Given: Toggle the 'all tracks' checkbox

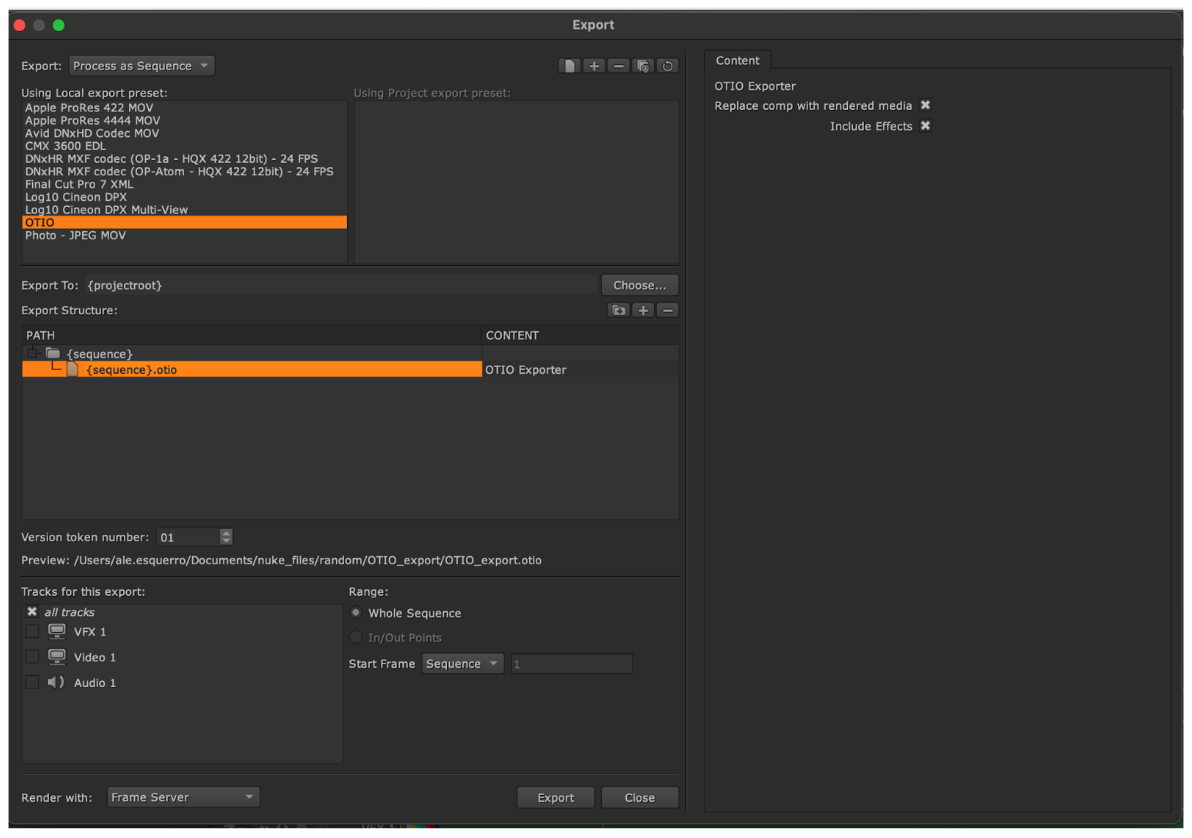Looking at the screenshot, I should click(x=32, y=612).
